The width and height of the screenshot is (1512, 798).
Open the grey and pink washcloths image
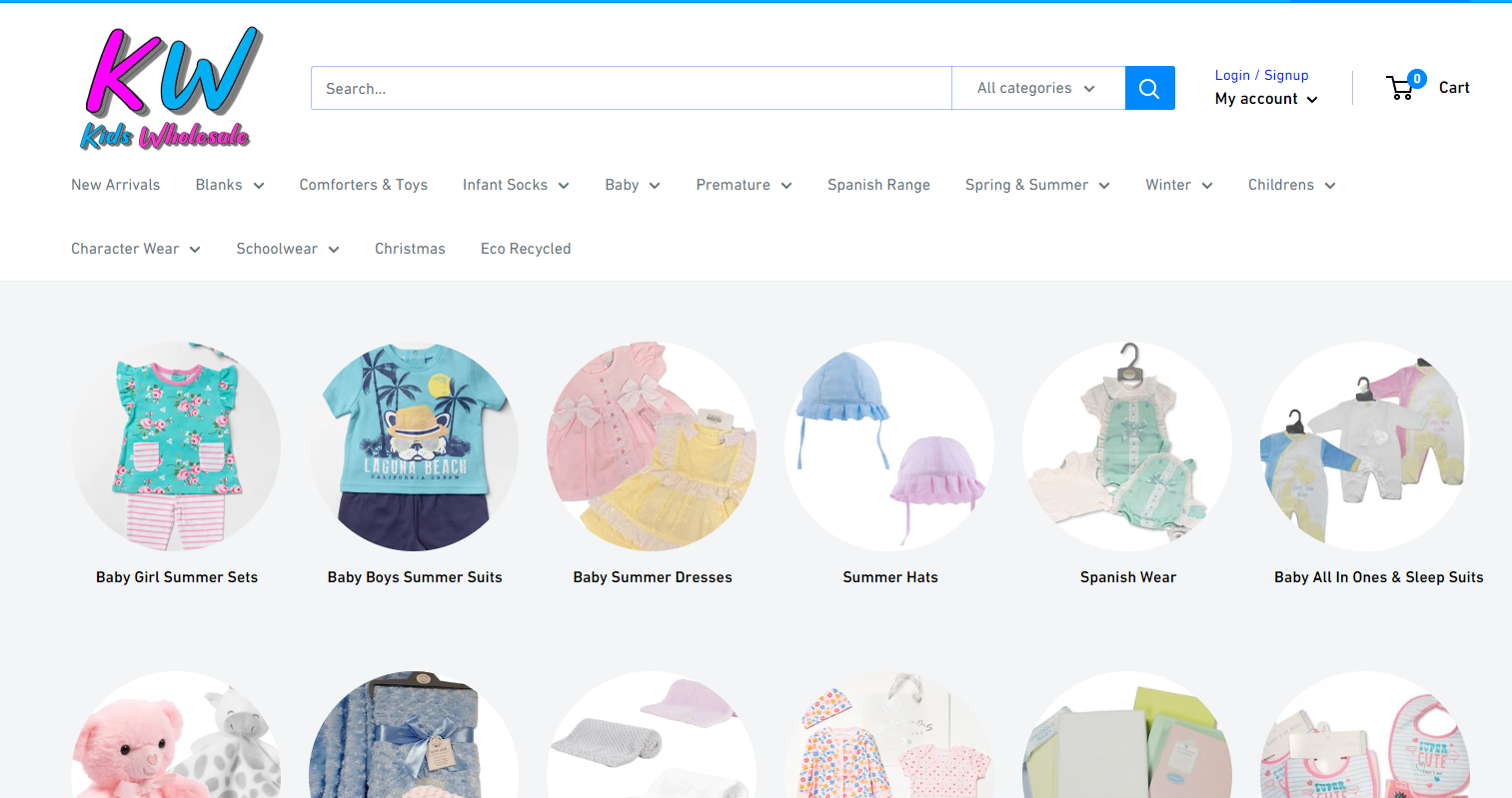[652, 735]
